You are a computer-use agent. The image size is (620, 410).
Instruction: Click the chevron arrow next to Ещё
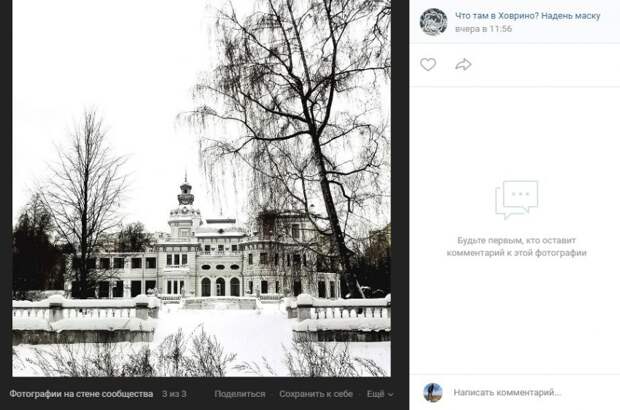[391, 395]
